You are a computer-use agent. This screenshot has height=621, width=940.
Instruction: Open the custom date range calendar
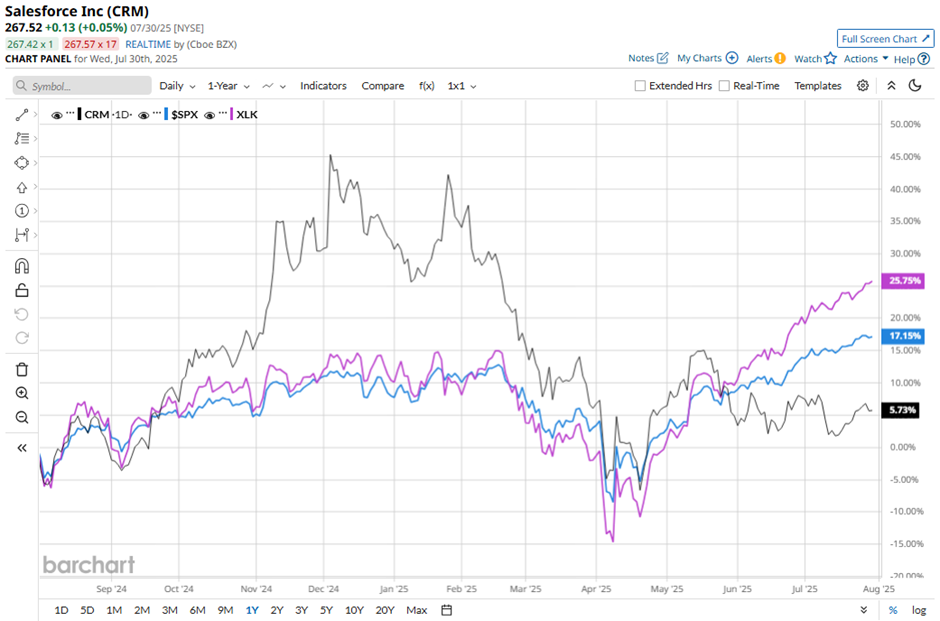point(447,610)
